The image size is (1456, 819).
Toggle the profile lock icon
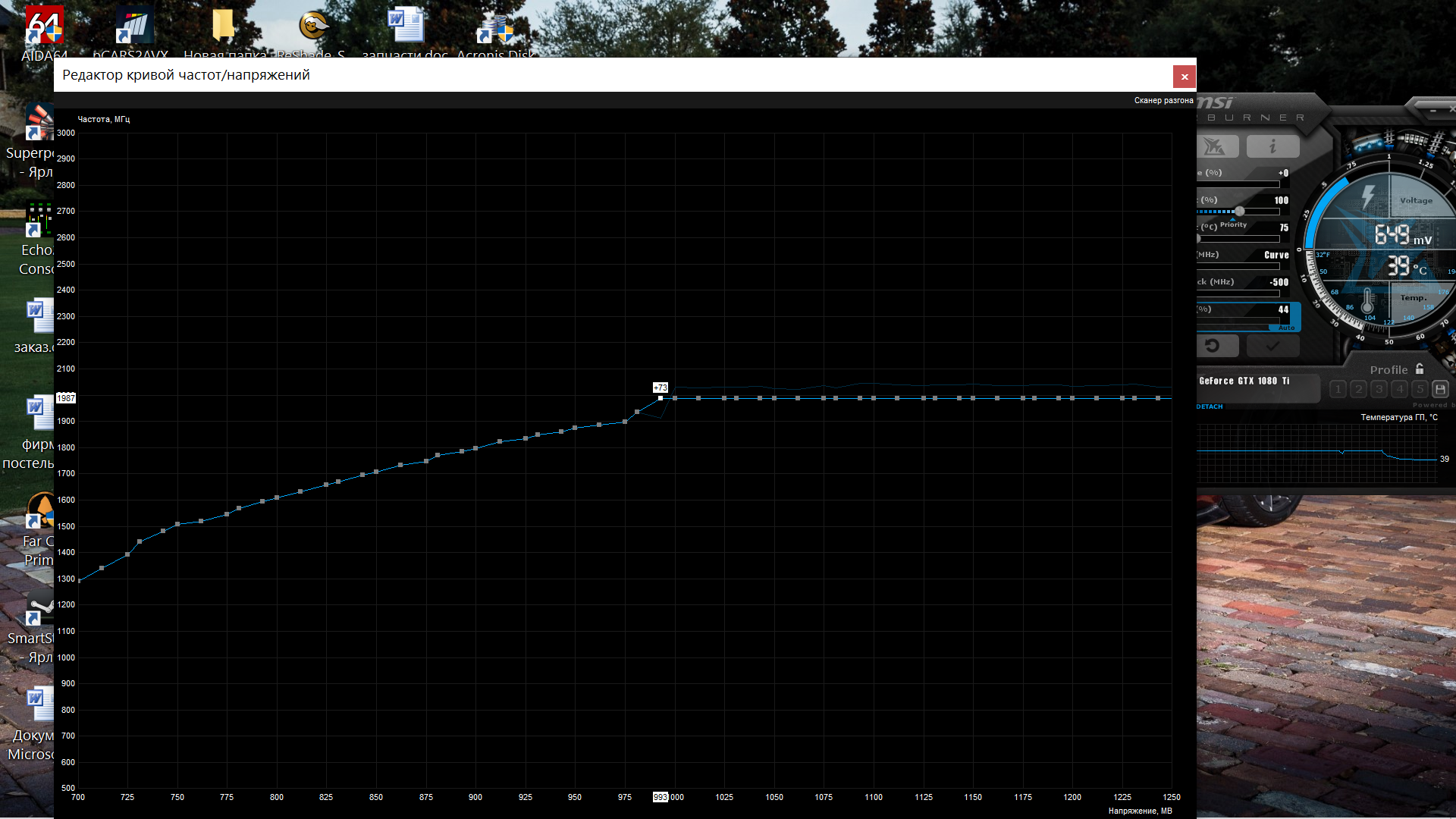1420,369
